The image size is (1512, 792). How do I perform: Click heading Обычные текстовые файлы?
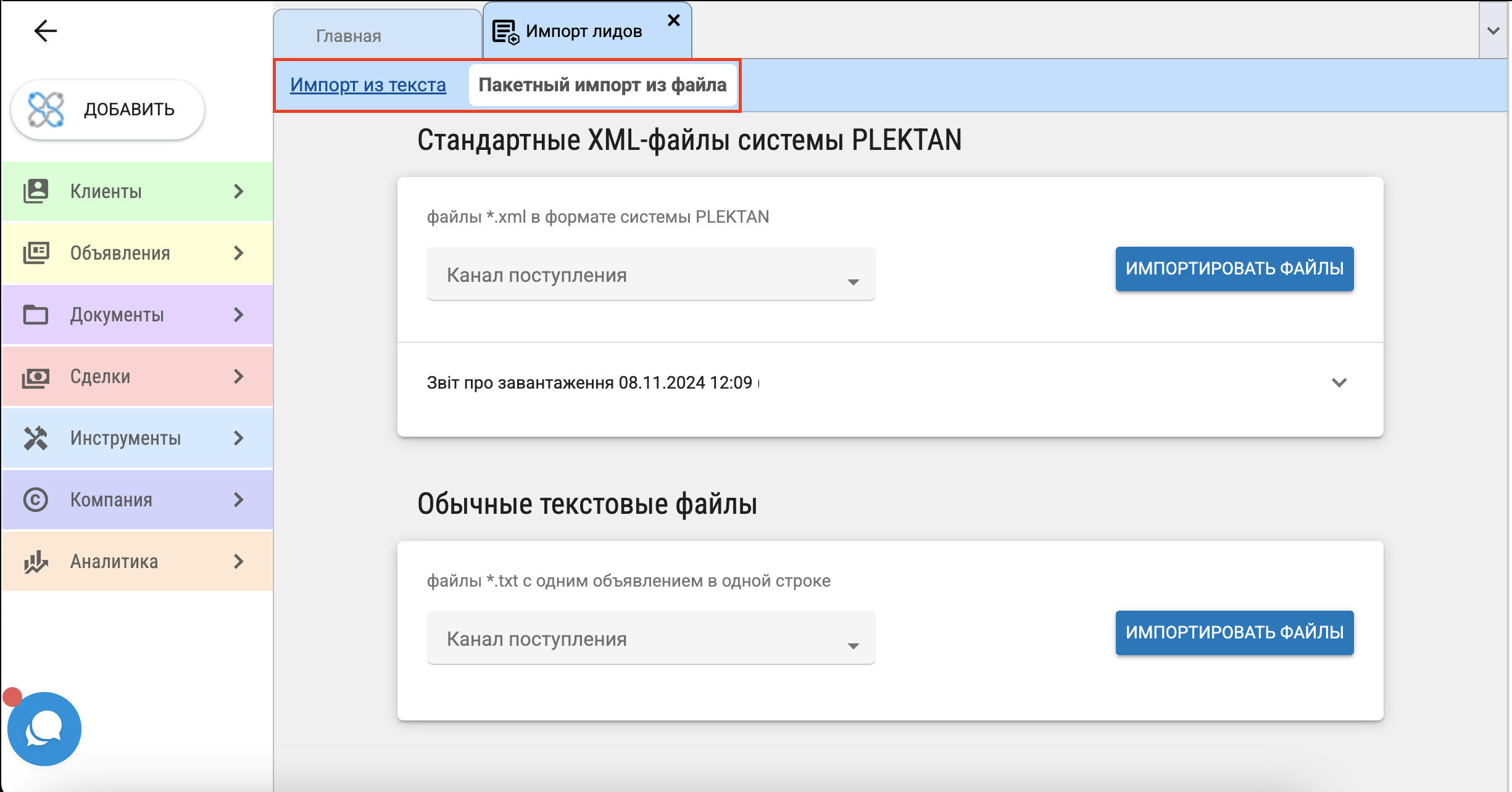pos(587,504)
